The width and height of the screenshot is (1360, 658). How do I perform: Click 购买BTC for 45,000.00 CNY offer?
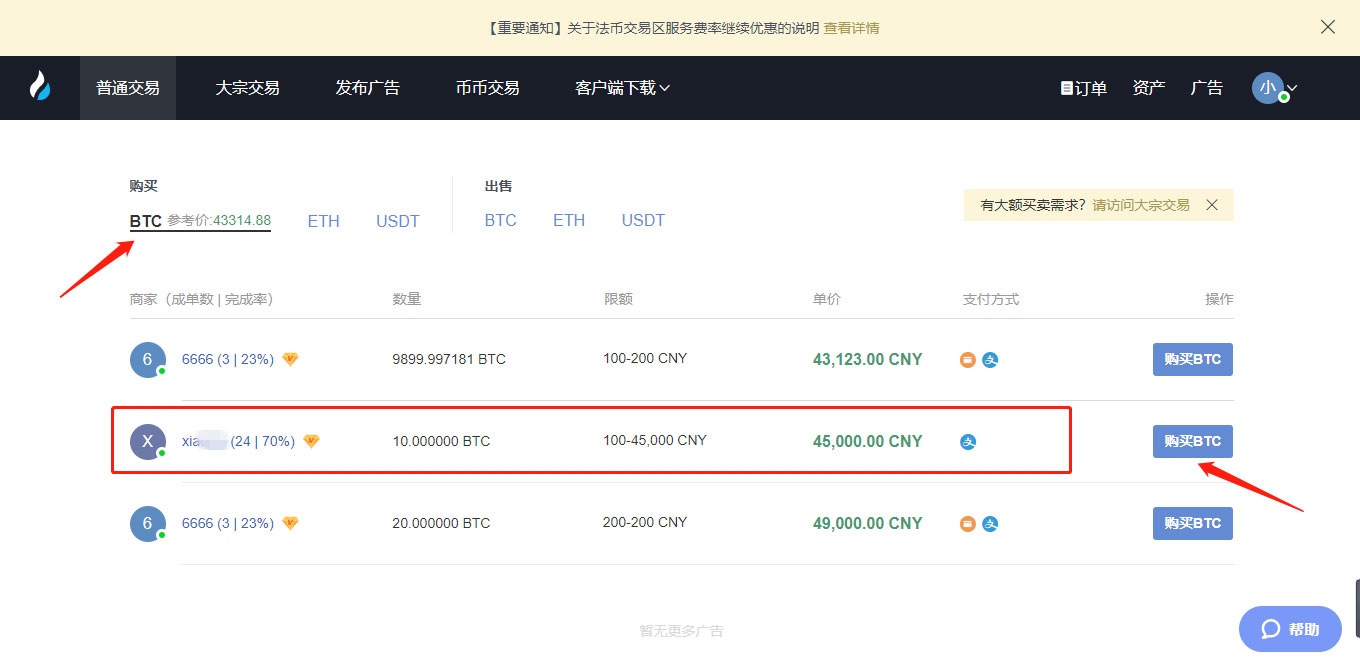[x=1193, y=441]
